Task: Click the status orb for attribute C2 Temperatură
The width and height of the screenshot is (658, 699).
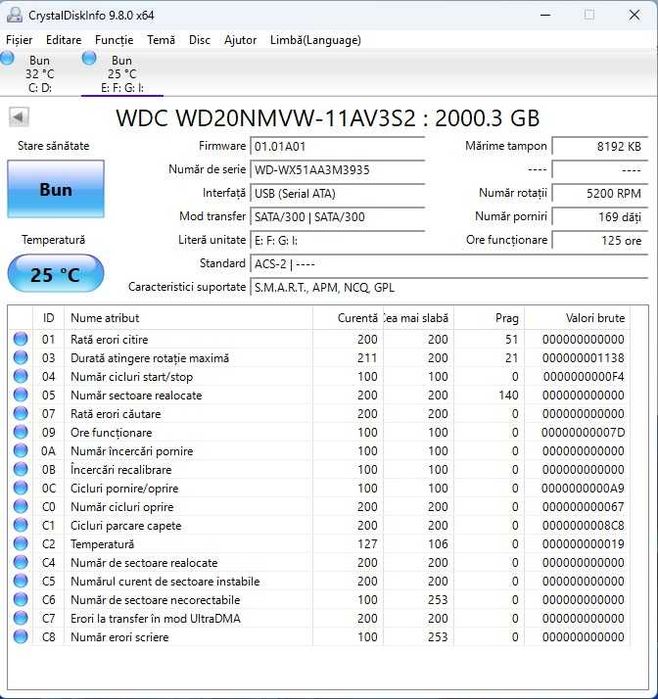Action: (x=21, y=544)
